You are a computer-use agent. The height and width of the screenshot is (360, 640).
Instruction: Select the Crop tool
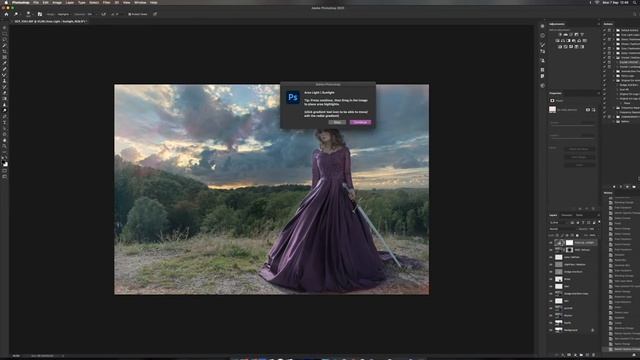(4, 52)
